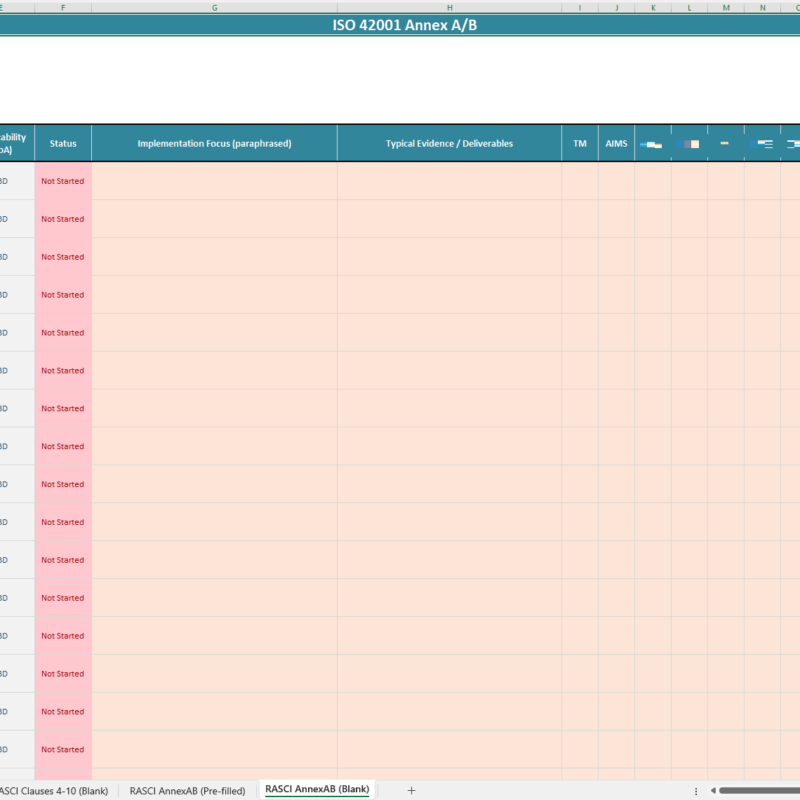This screenshot has height=800, width=800.
Task: Click the role icon in column N header
Action: [761, 143]
